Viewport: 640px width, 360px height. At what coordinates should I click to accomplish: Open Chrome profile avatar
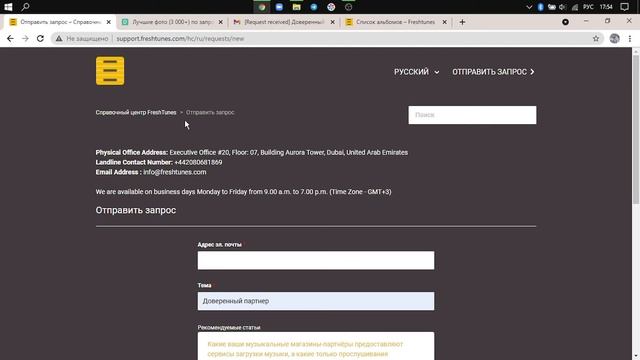coord(614,39)
